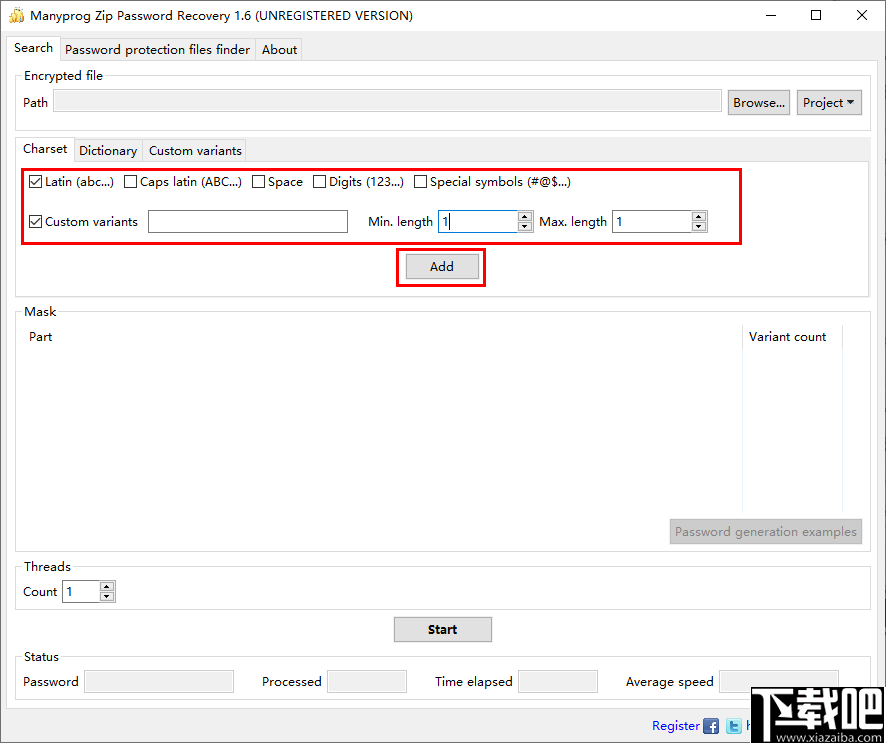This screenshot has width=886, height=743.
Task: Increase Min. length with the up arrow
Action: pyautogui.click(x=525, y=216)
